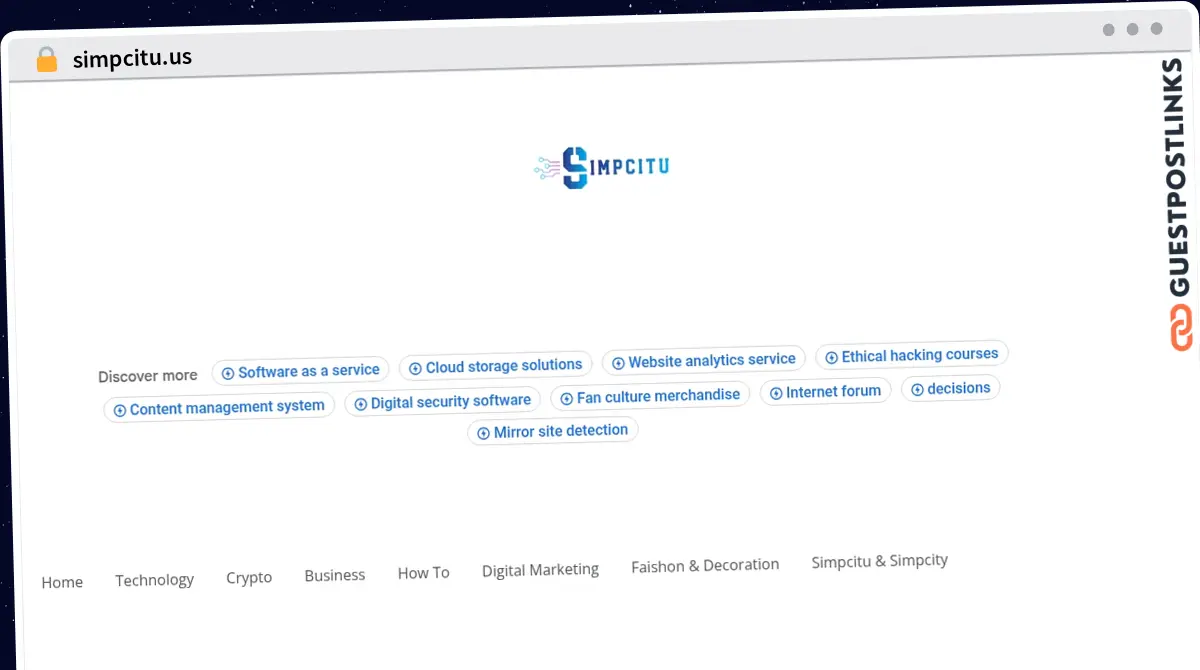Select the Crypto menu item
The height and width of the screenshot is (670, 1200).
click(249, 577)
